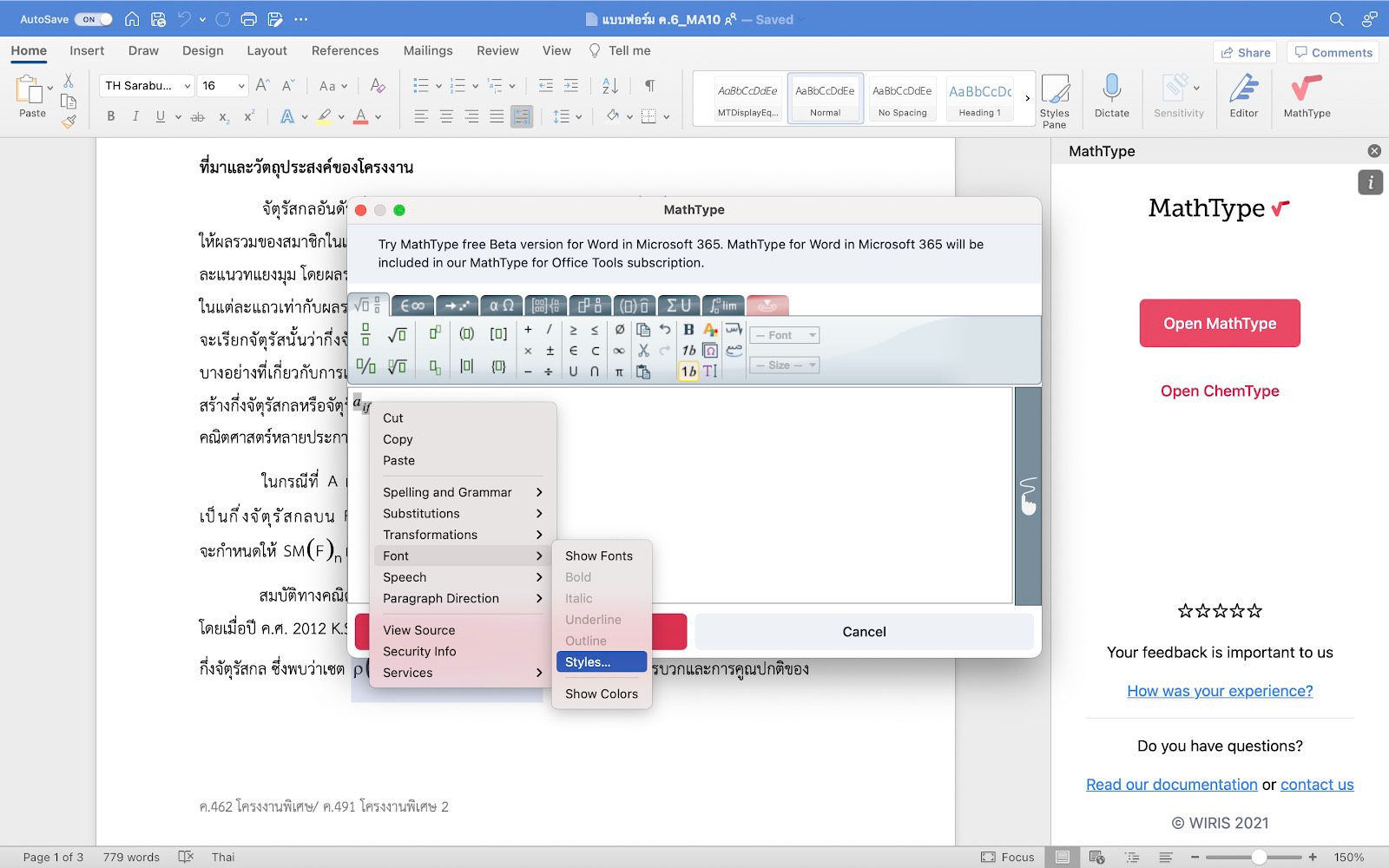Click the scissors cut icon in MathType toolbar
Viewport: 1389px width, 868px height.
click(x=643, y=351)
